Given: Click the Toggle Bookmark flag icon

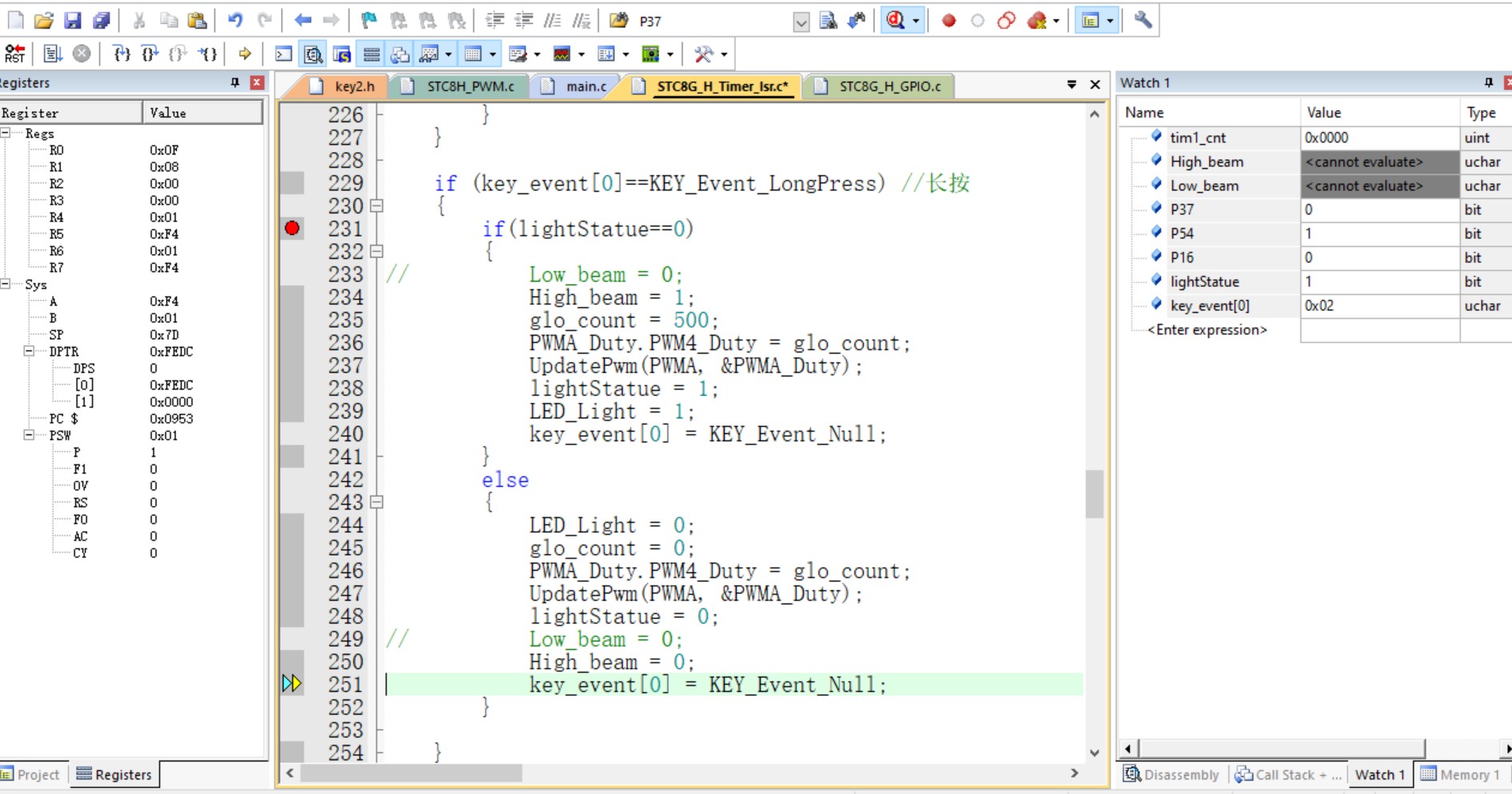Looking at the screenshot, I should pos(368,21).
